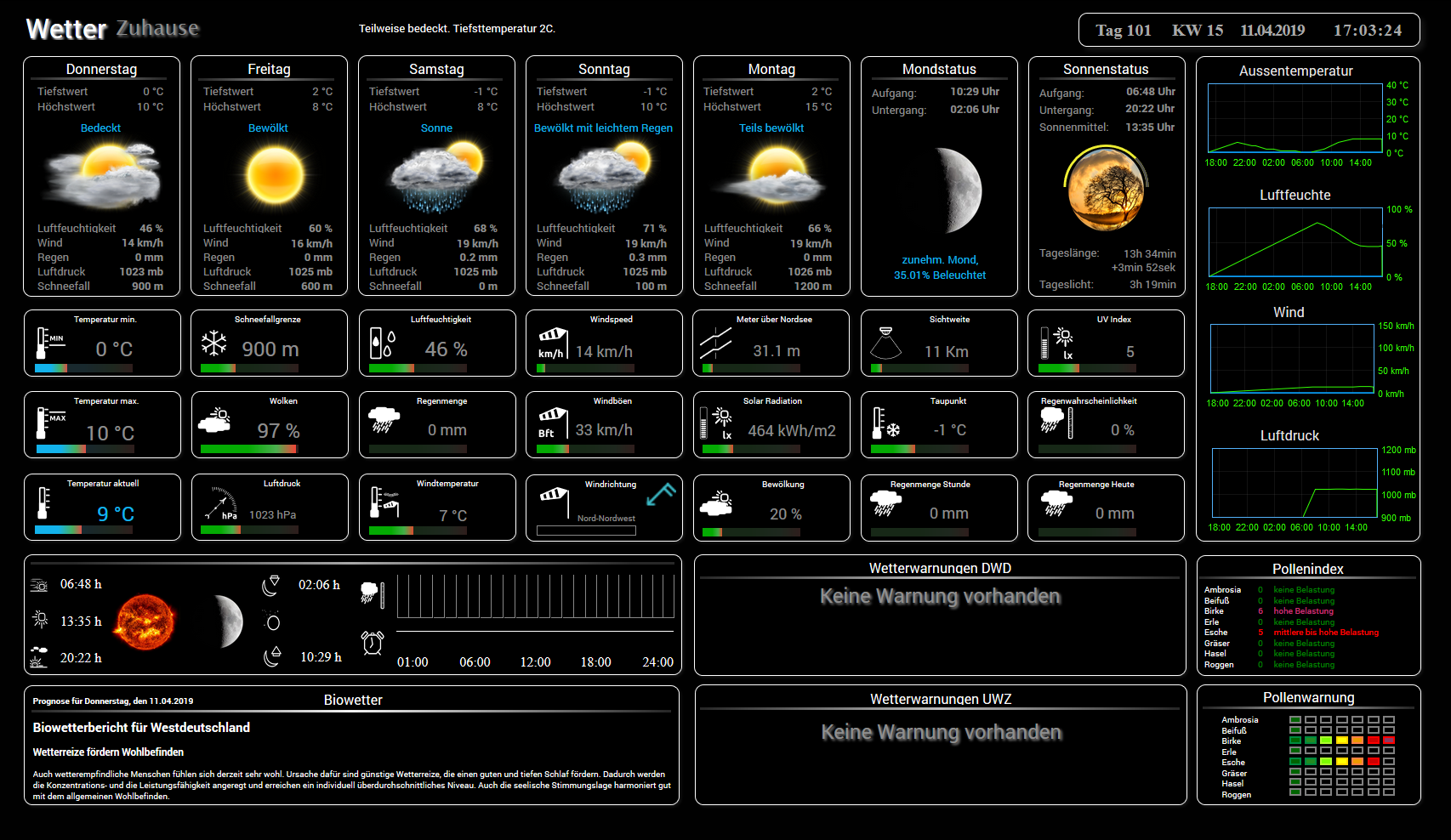This screenshot has height=840, width=1451.
Task: Select the Donnerstag forecast heading
Action: 101,70
